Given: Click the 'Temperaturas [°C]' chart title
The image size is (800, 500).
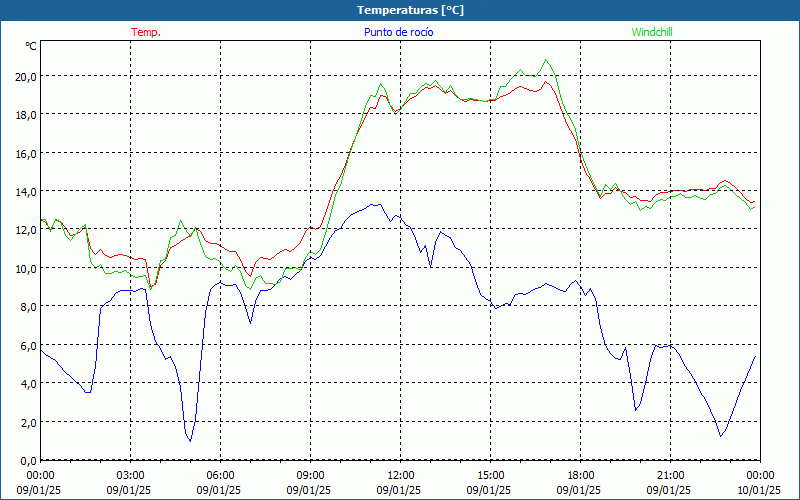Looking at the screenshot, I should click(410, 10).
